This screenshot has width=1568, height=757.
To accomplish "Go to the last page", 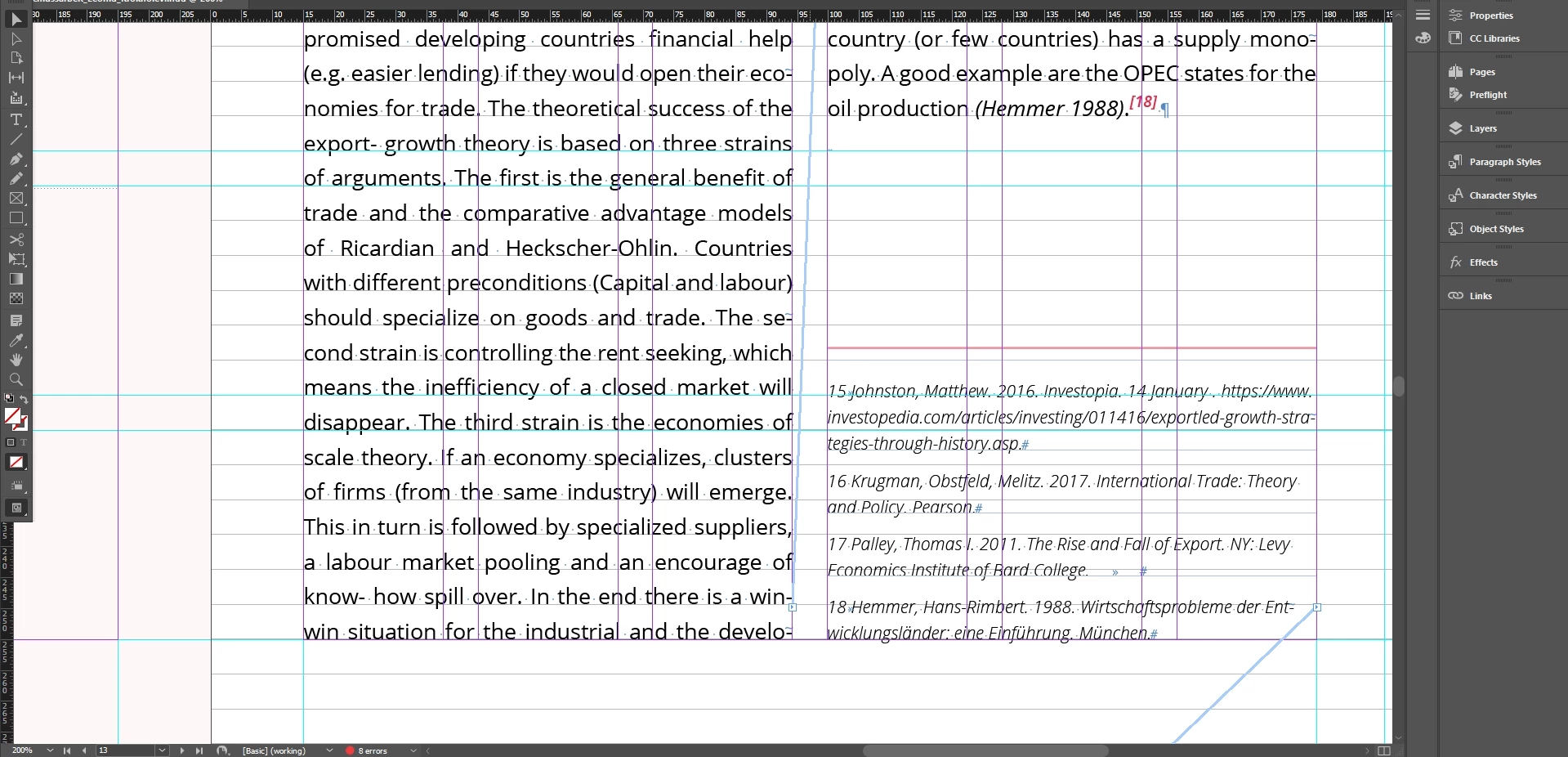I will coord(199,750).
